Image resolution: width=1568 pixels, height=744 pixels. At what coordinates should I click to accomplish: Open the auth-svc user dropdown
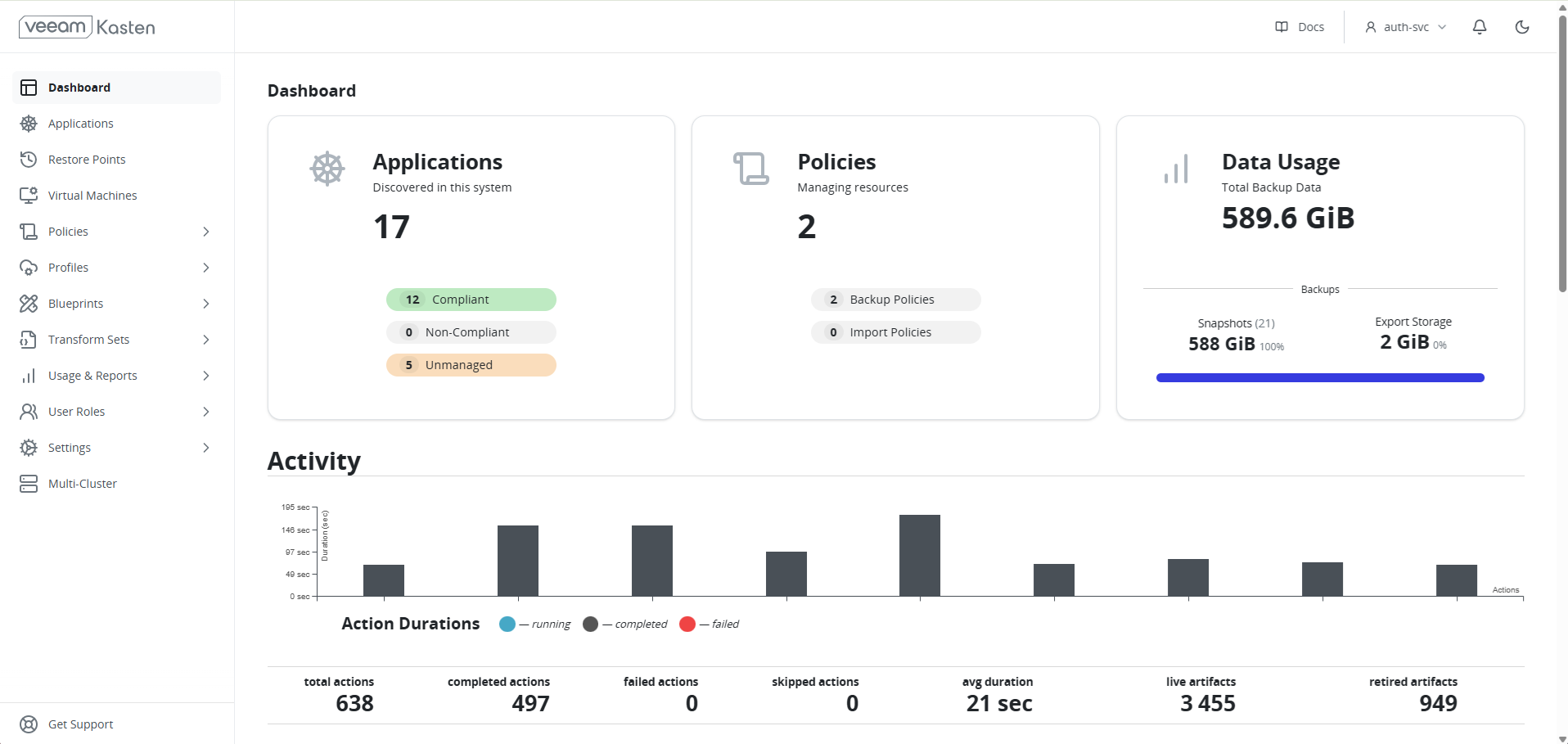tap(1405, 27)
